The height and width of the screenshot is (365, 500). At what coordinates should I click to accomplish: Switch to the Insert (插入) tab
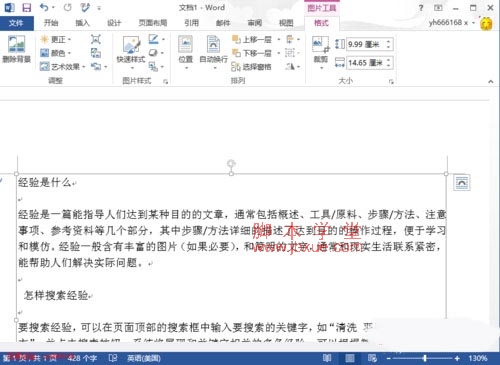point(82,23)
